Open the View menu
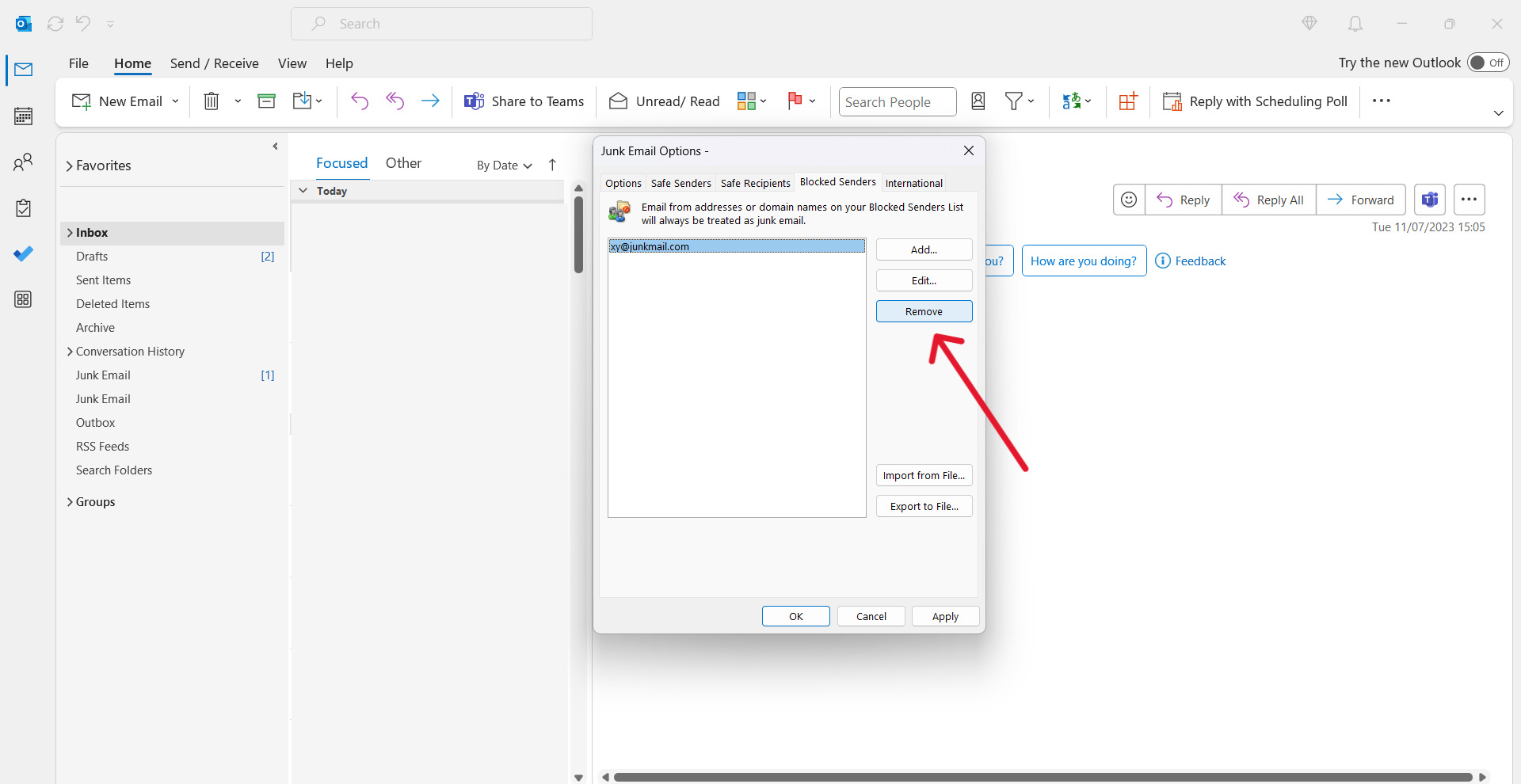This screenshot has height=784, width=1521. point(292,63)
